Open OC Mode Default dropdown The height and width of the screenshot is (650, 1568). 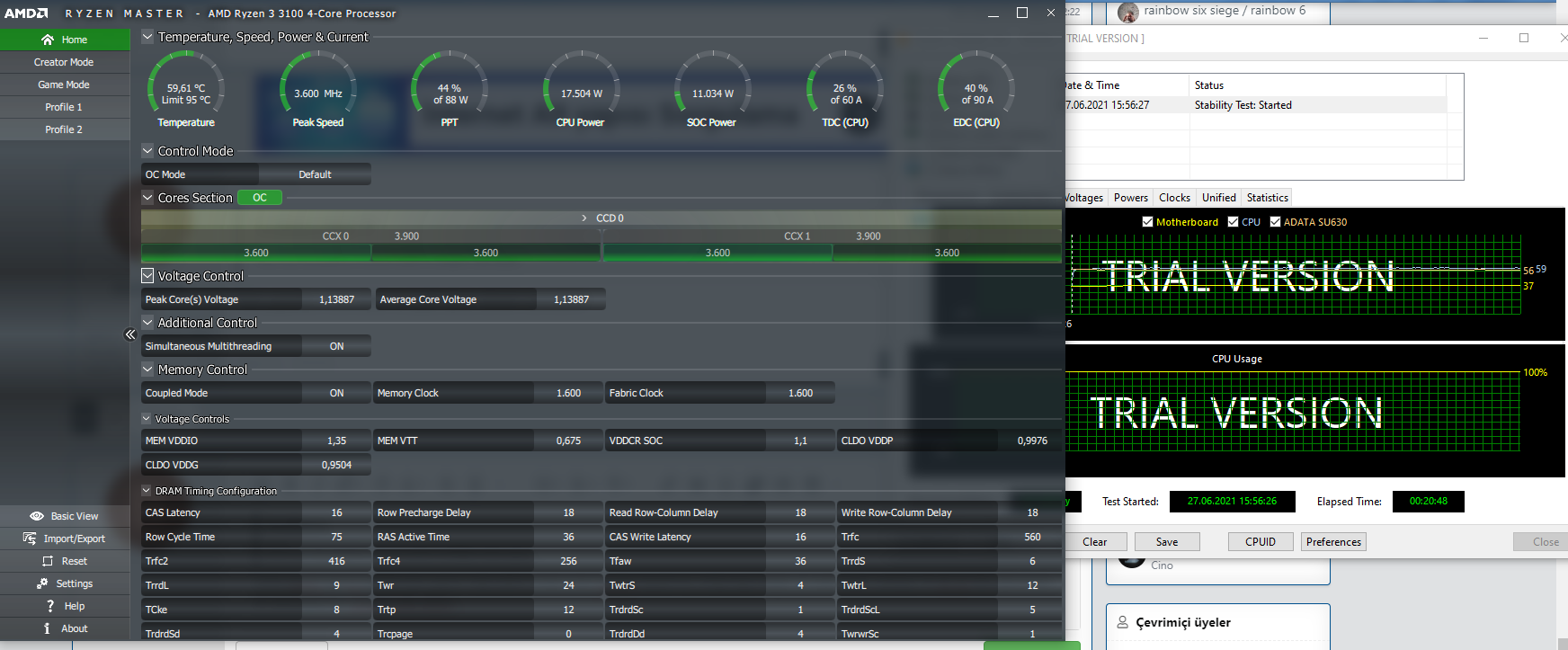[315, 174]
